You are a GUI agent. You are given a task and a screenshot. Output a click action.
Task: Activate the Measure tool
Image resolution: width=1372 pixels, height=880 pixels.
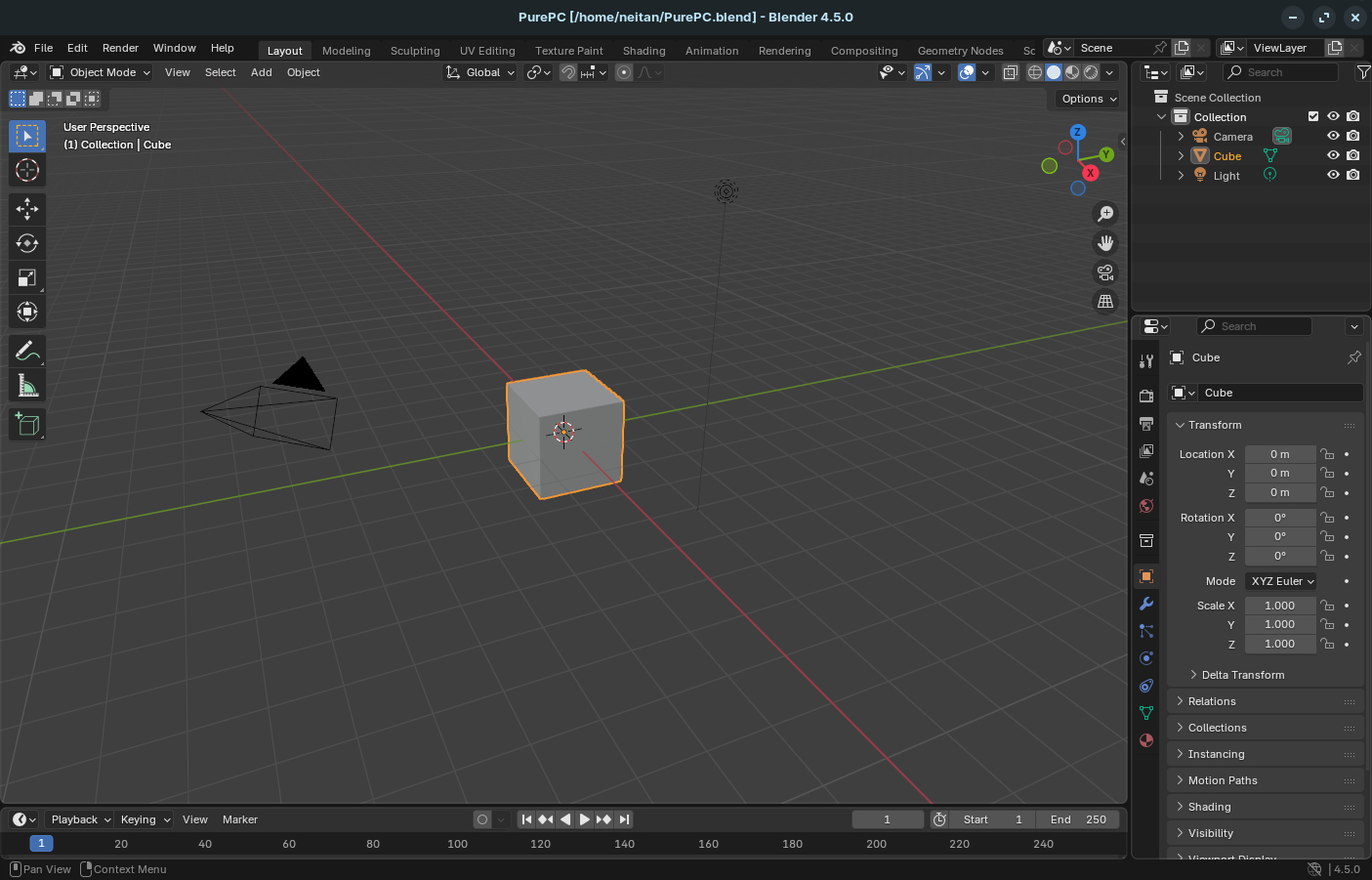click(x=27, y=385)
